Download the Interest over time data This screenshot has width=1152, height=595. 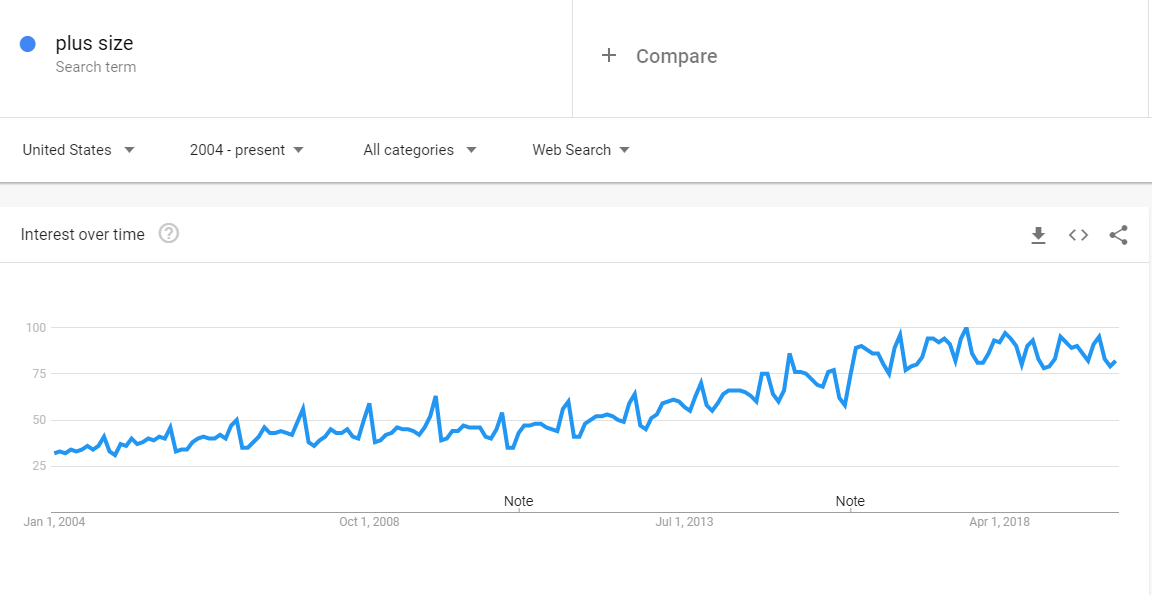(x=1038, y=235)
